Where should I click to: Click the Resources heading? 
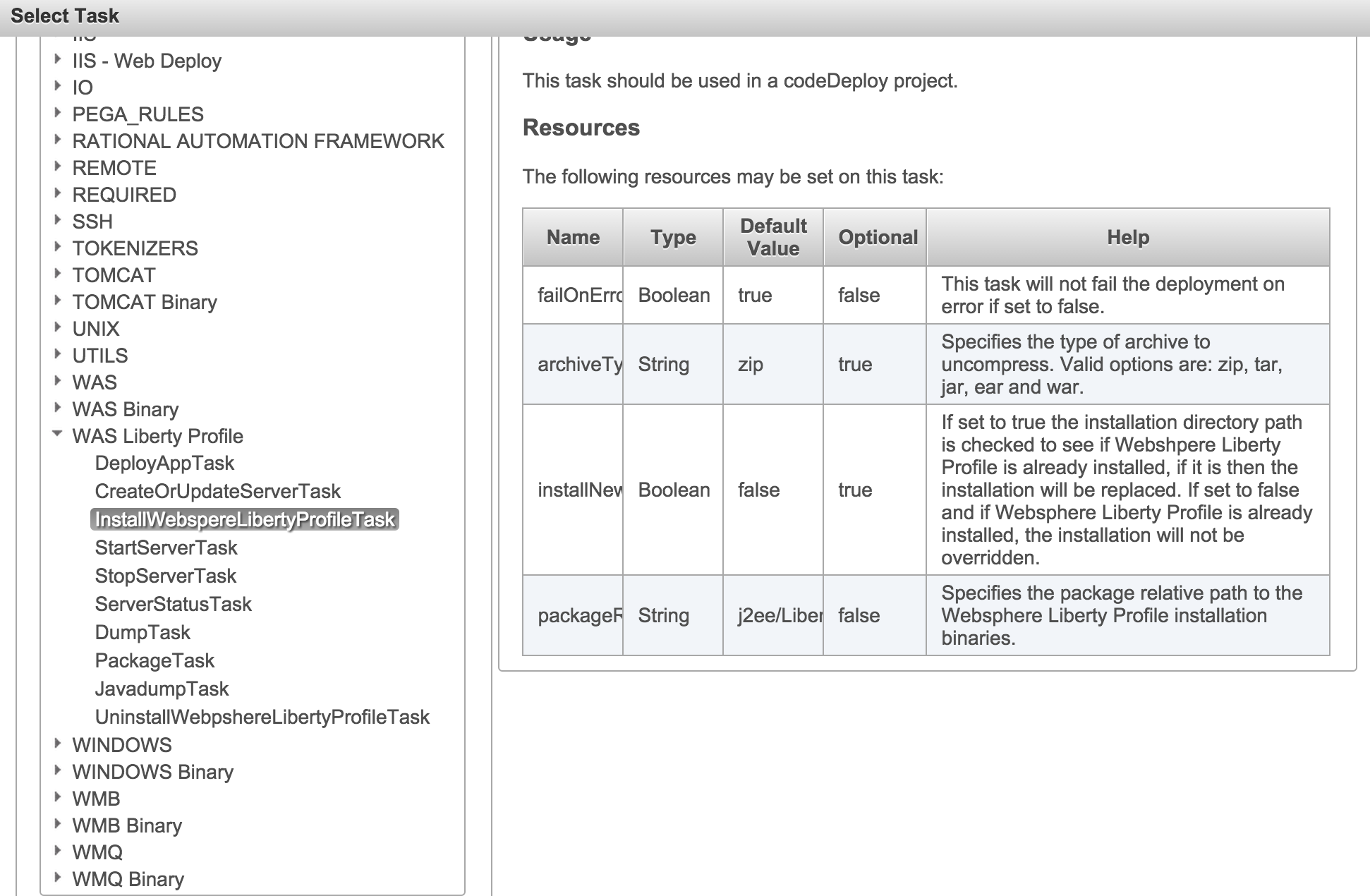tap(581, 128)
